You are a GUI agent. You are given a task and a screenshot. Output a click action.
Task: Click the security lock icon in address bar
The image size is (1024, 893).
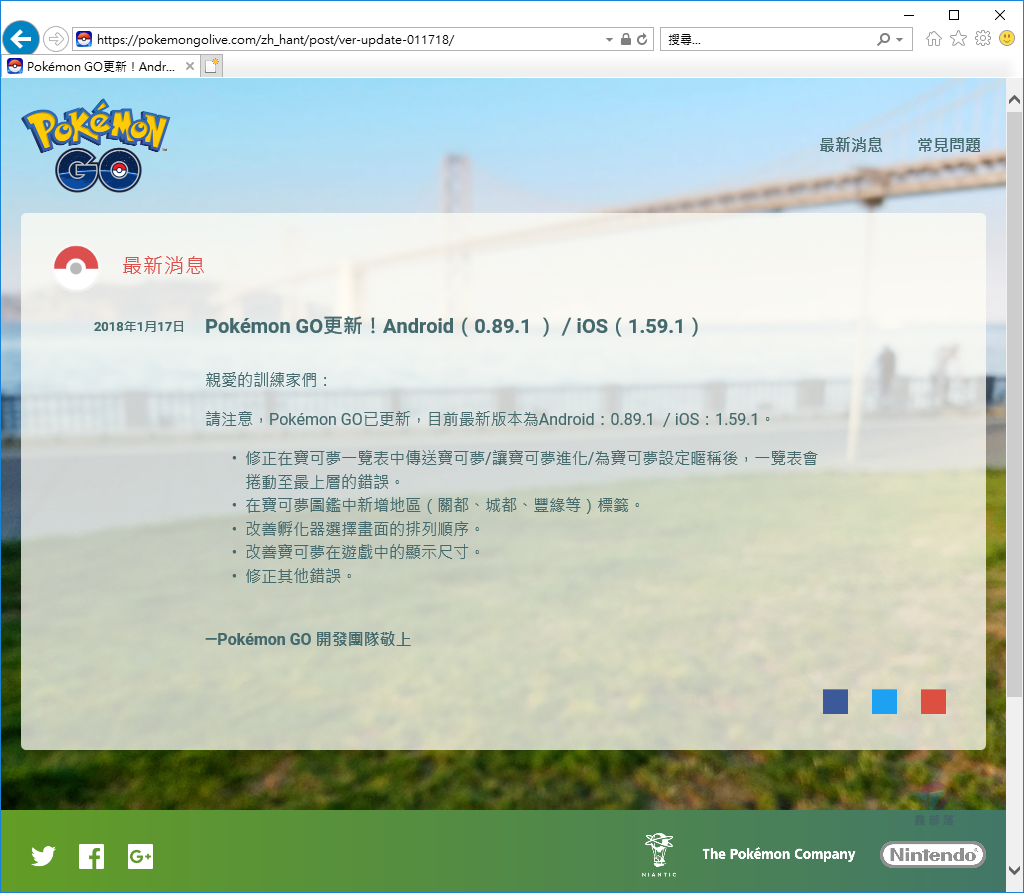coord(626,39)
